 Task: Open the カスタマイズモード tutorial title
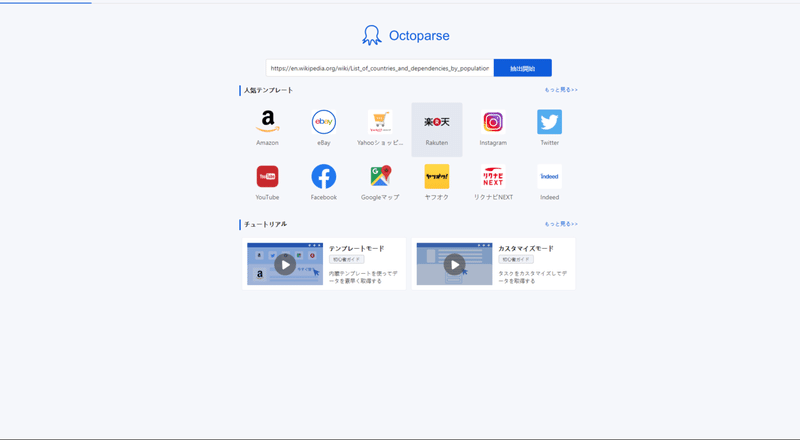526,249
